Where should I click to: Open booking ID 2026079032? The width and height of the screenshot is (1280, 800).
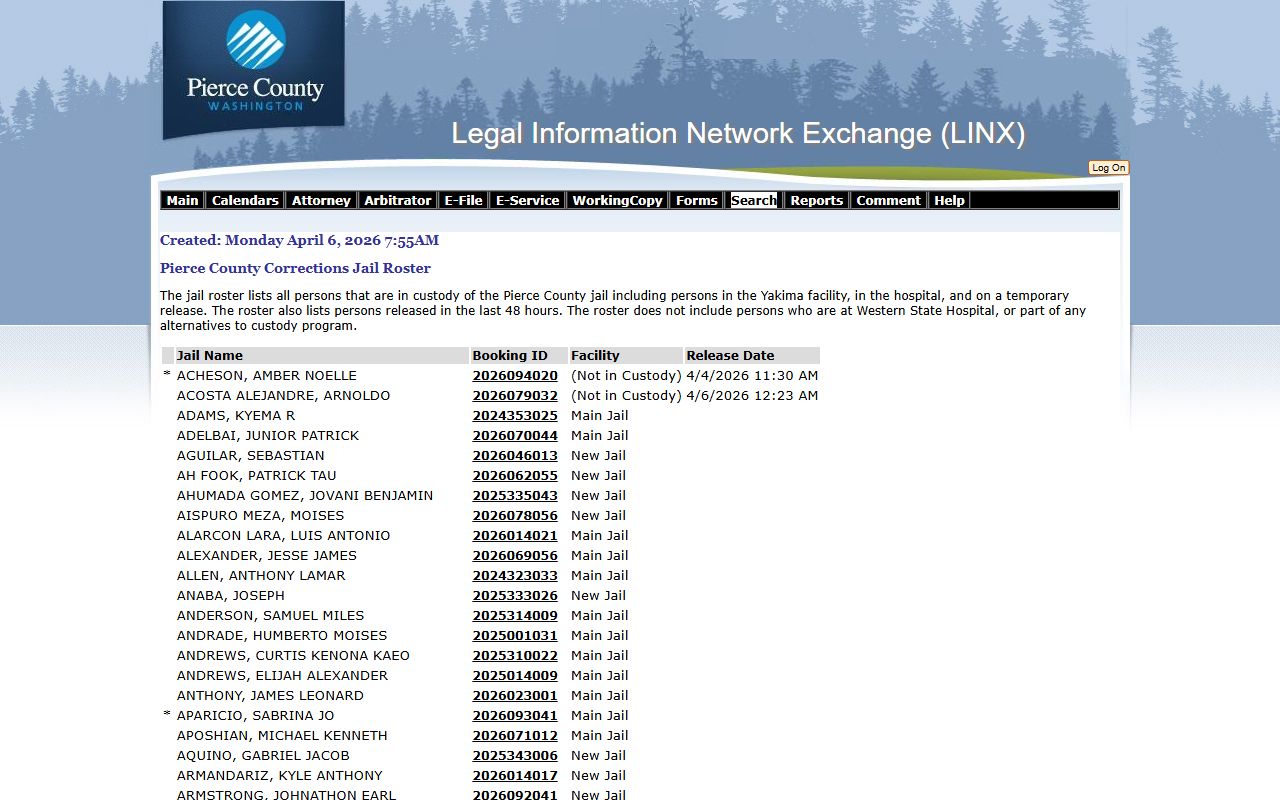515,396
